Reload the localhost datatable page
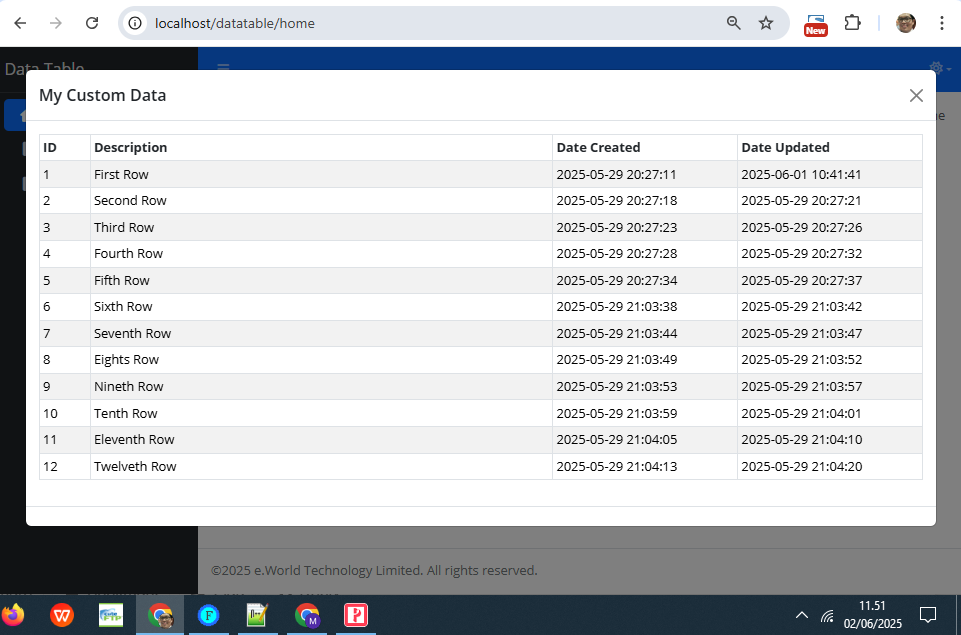Screen dimensions: 961x635 coord(92,23)
